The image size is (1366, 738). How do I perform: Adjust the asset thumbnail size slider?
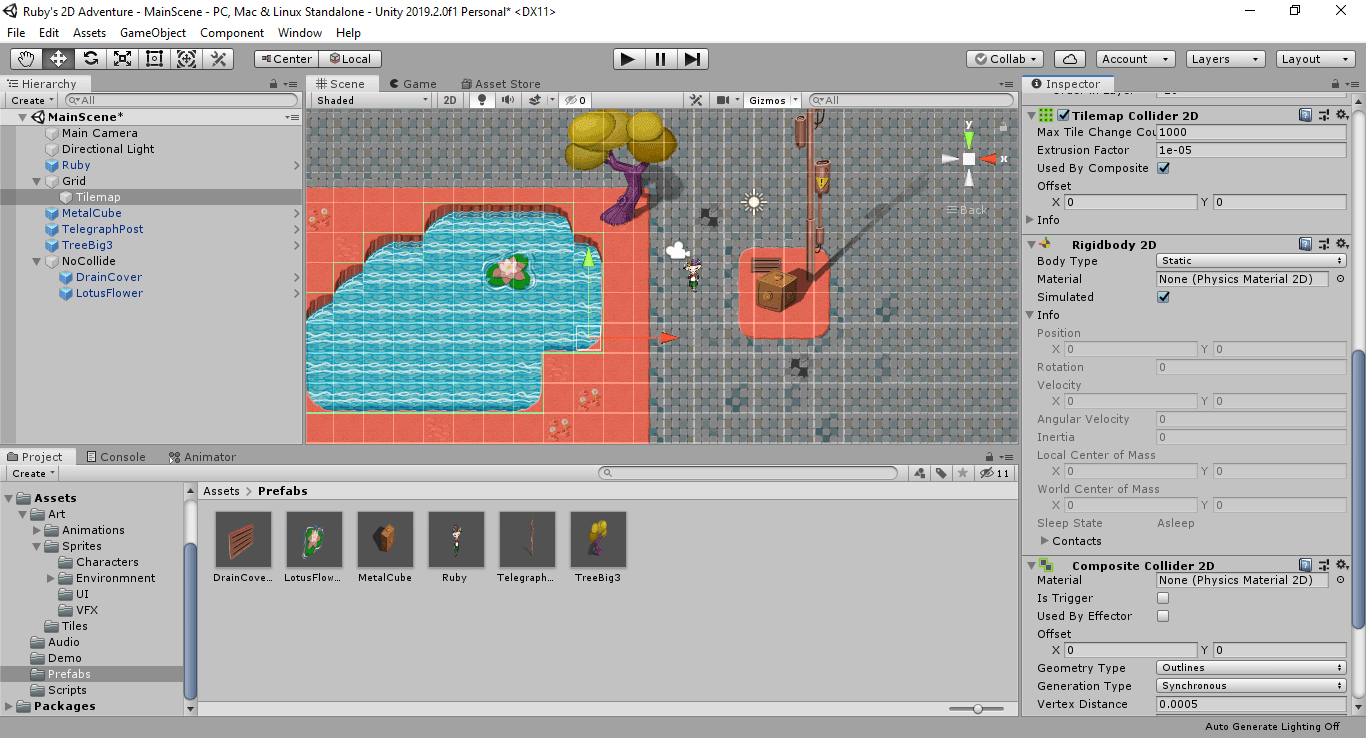click(977, 708)
